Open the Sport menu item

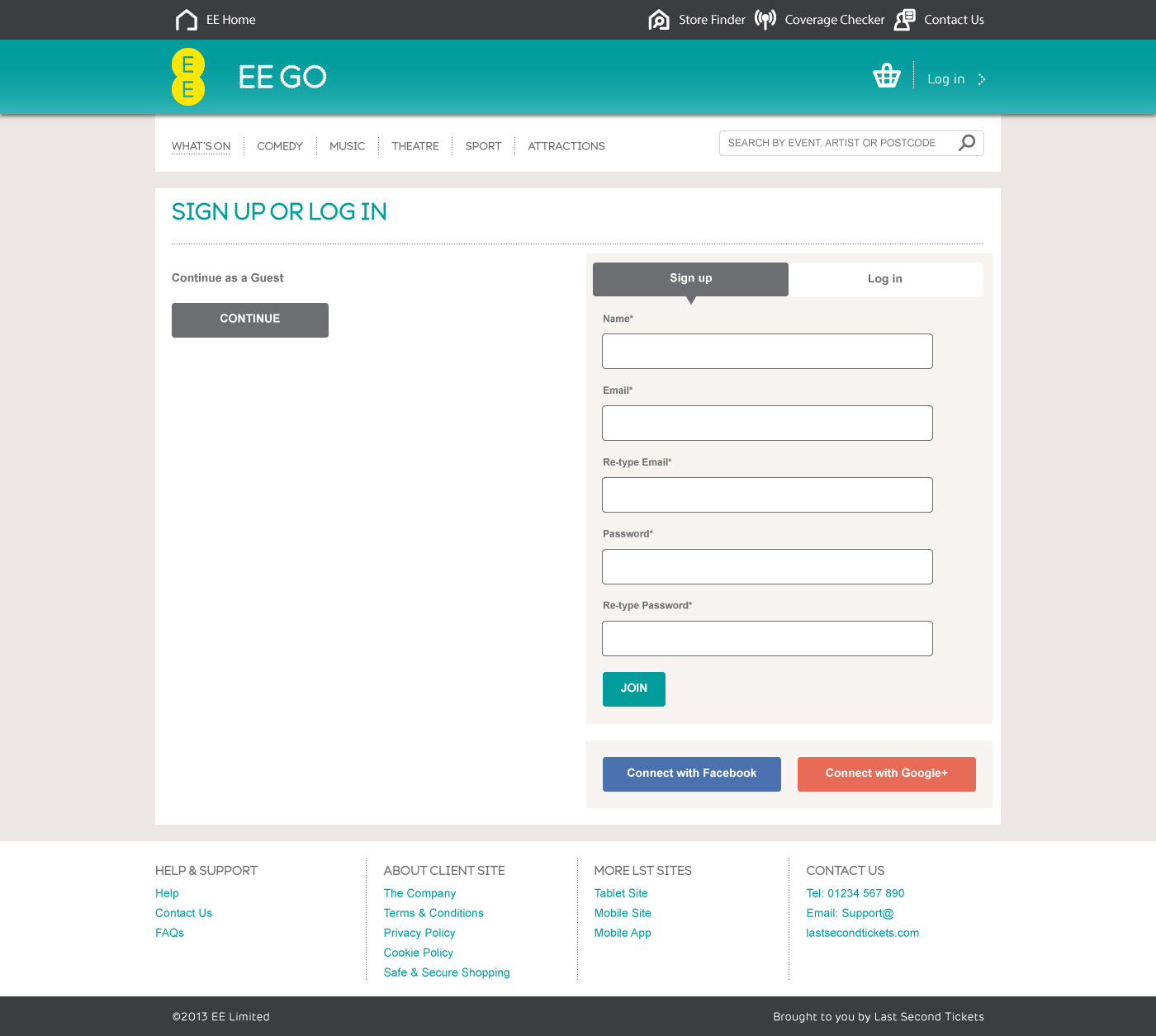click(483, 146)
